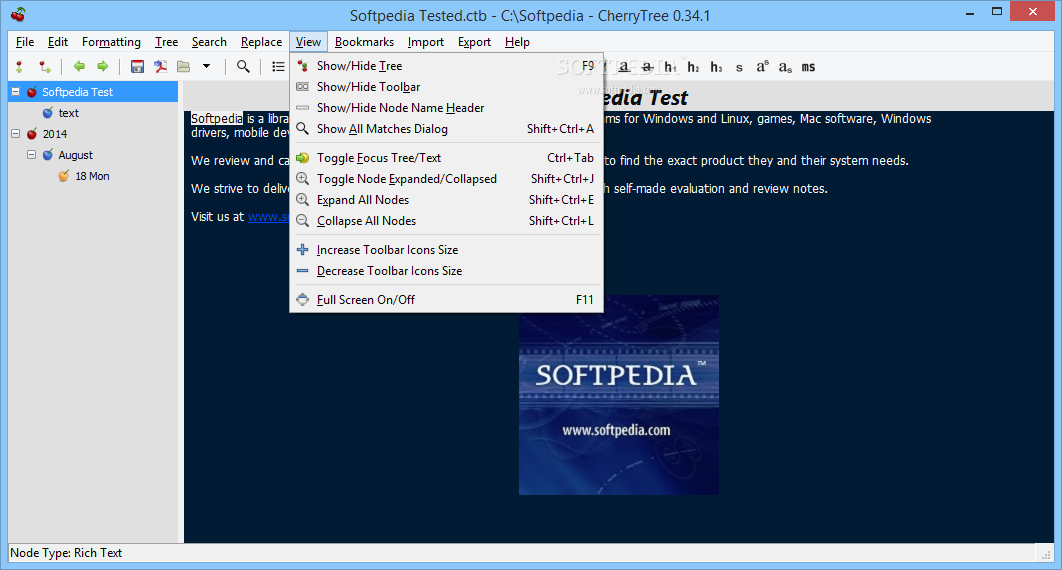Open the Edit menu

coord(58,42)
